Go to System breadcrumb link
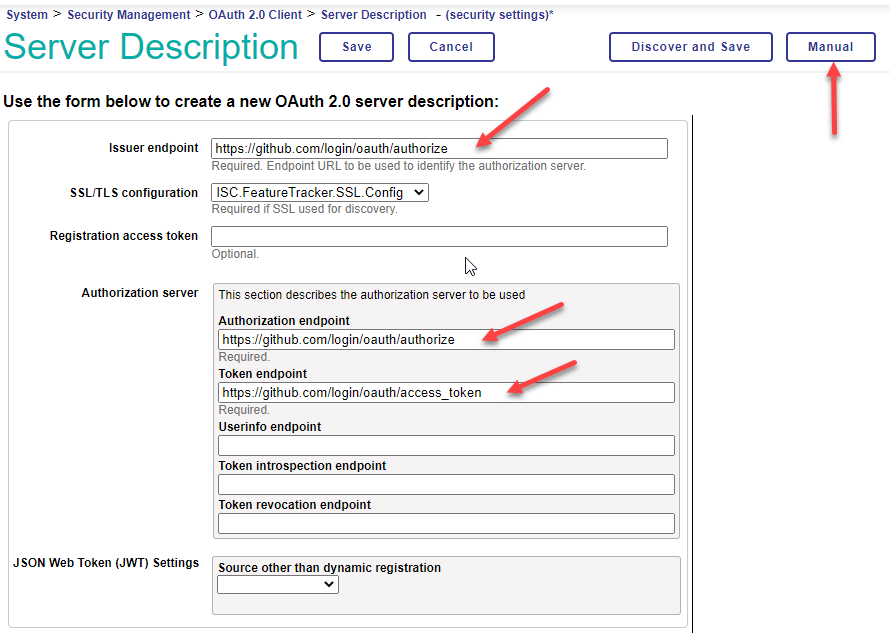The height and width of the screenshot is (641, 890). (x=27, y=15)
